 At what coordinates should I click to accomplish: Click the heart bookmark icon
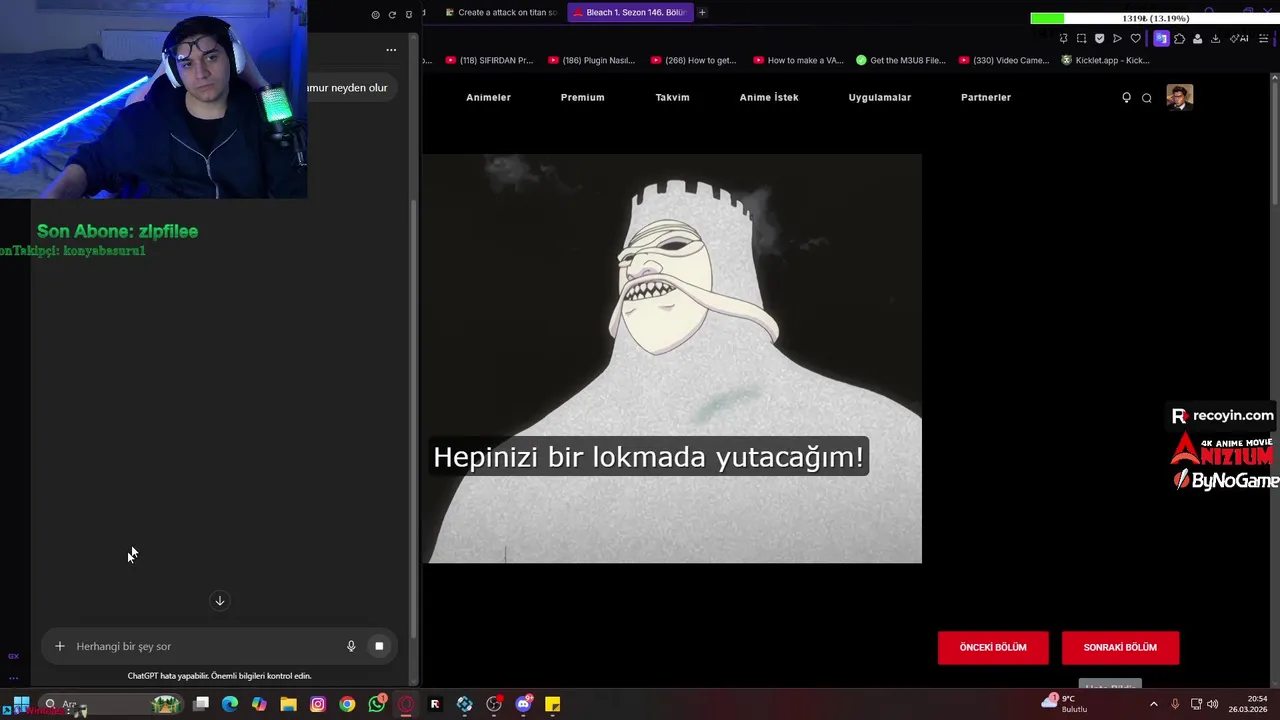[x=1135, y=39]
